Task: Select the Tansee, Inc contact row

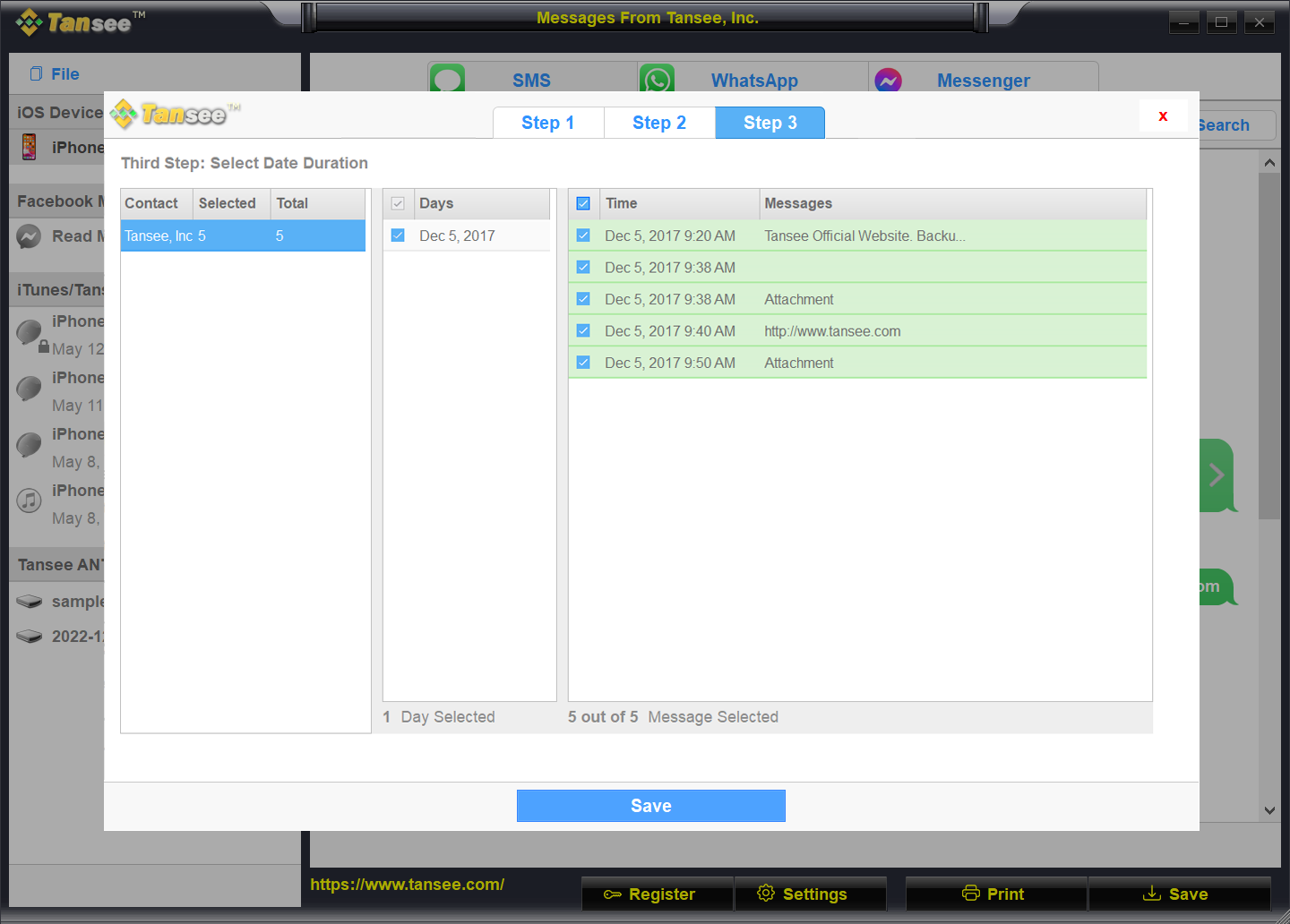Action: (243, 235)
